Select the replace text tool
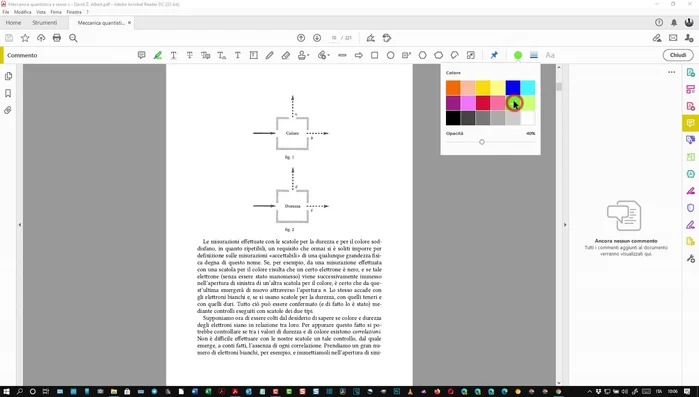The image size is (699, 397). pyautogui.click(x=206, y=55)
